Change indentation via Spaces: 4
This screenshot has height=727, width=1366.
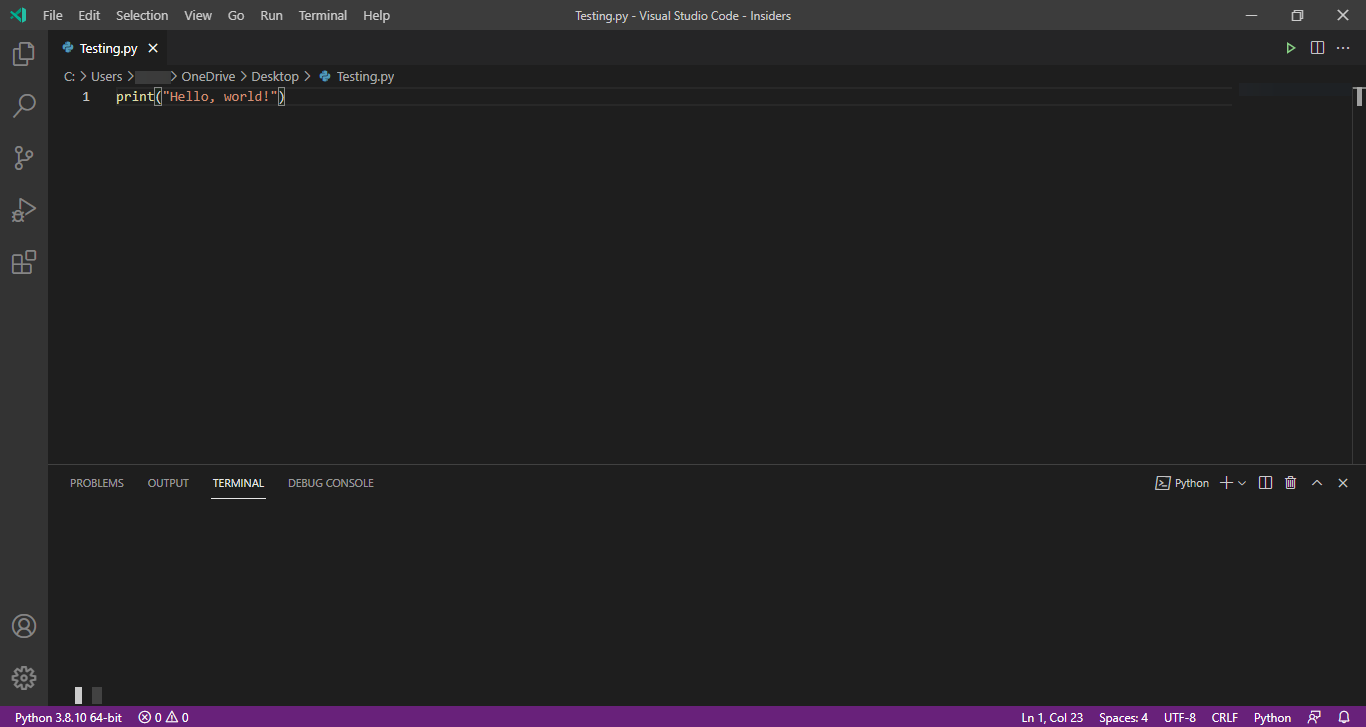1122,717
